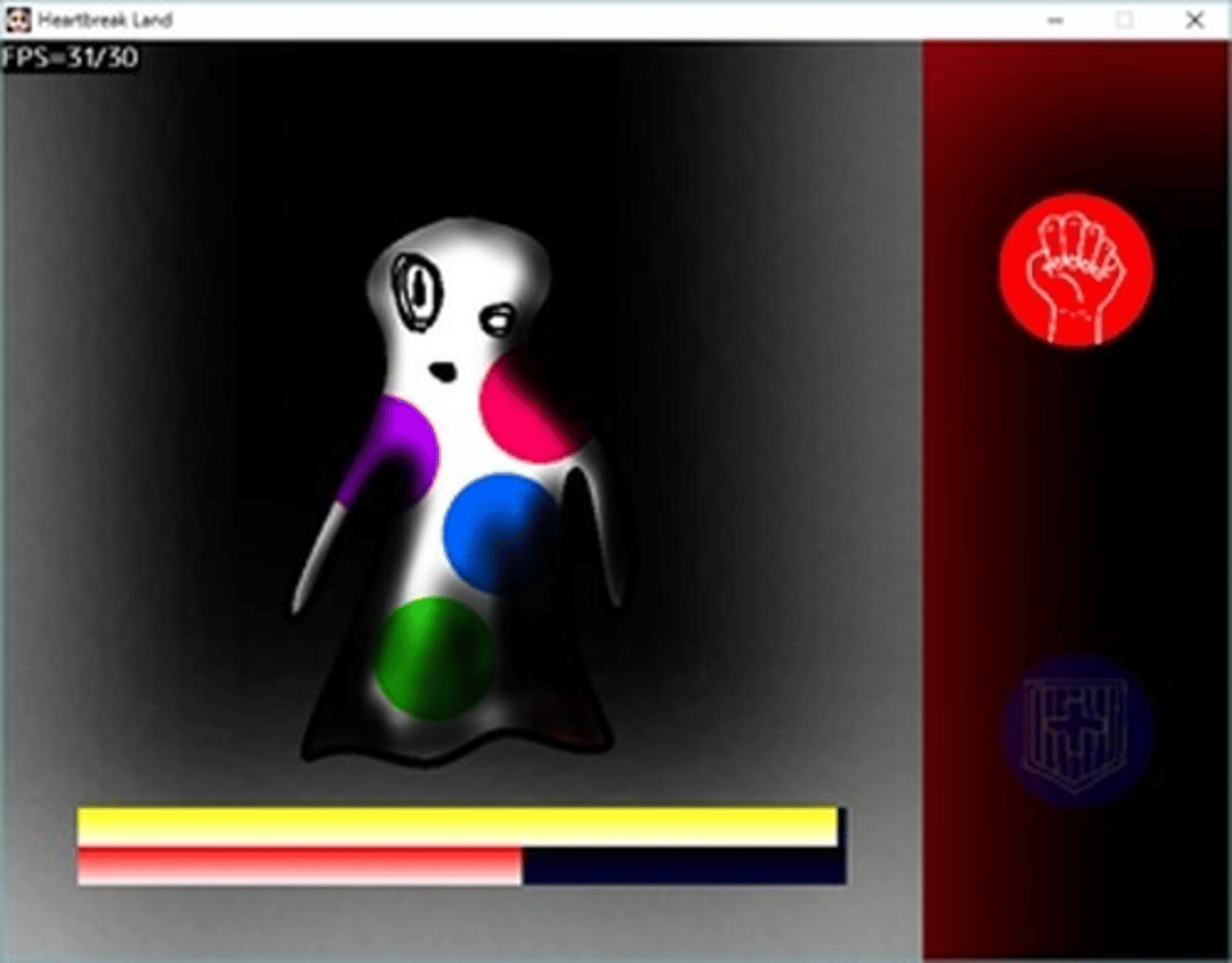Minimize the Heartbreak Land window

tap(1055, 20)
